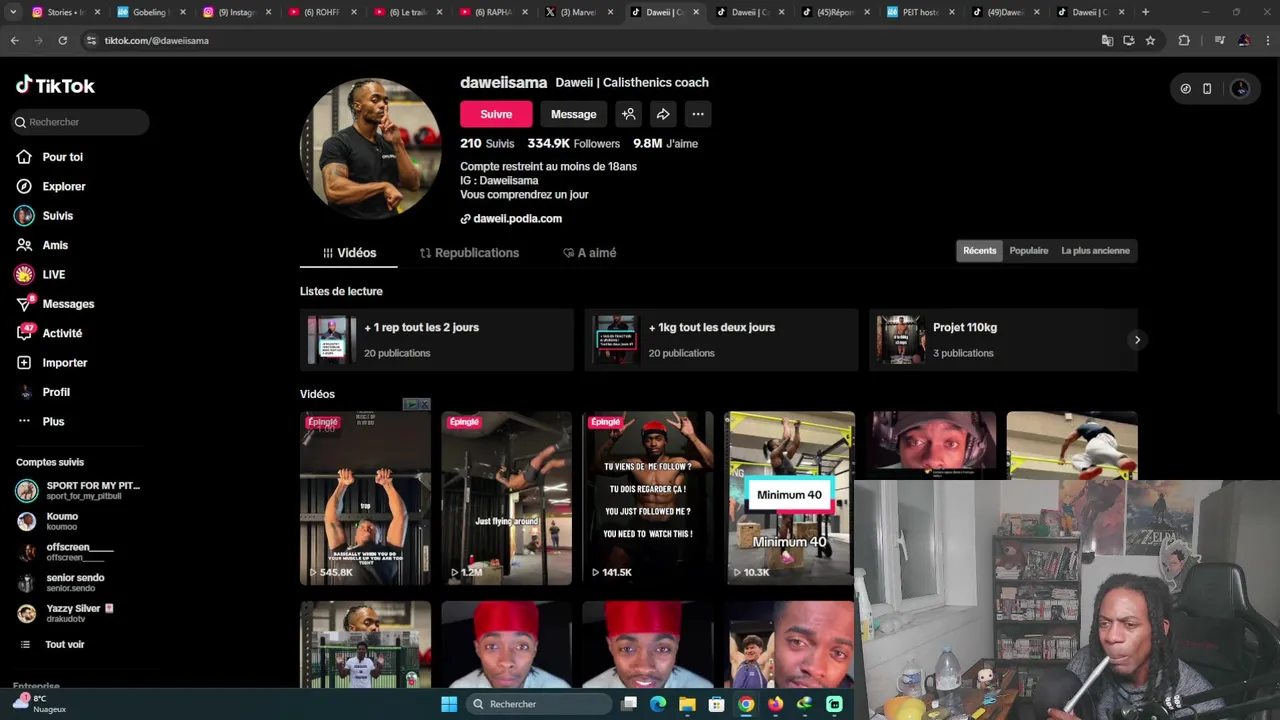Open a new browser tab with plus
This screenshot has height=720, width=1280.
(x=1145, y=12)
